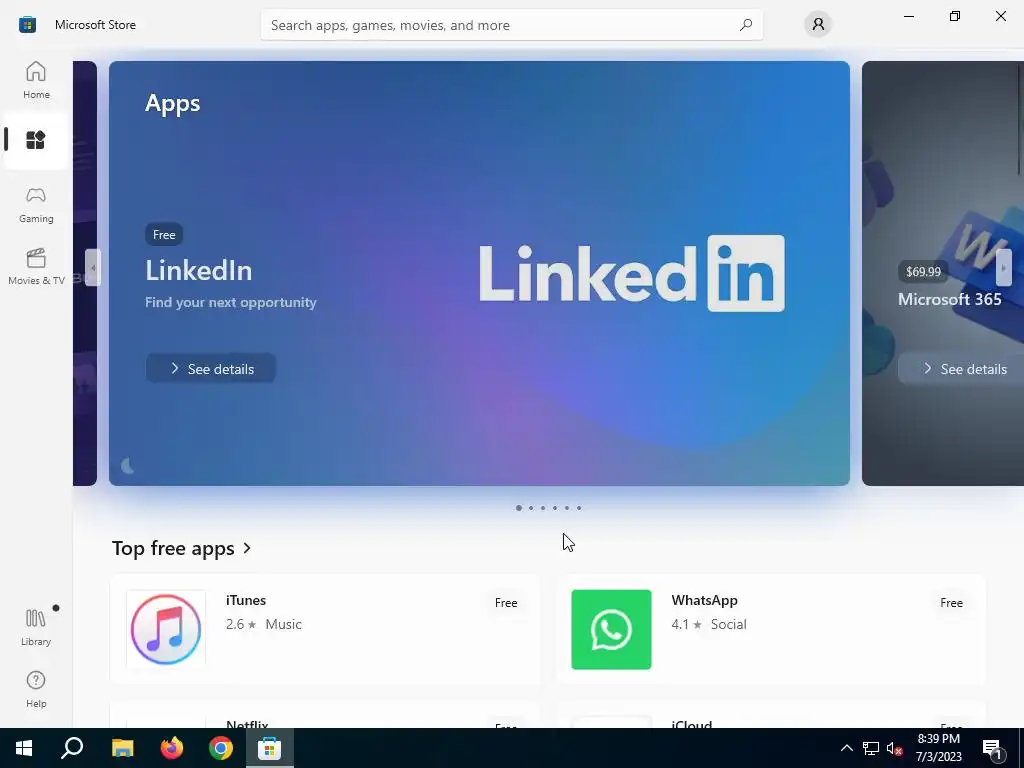Select the fifth carousel page dot

click(x=567, y=508)
